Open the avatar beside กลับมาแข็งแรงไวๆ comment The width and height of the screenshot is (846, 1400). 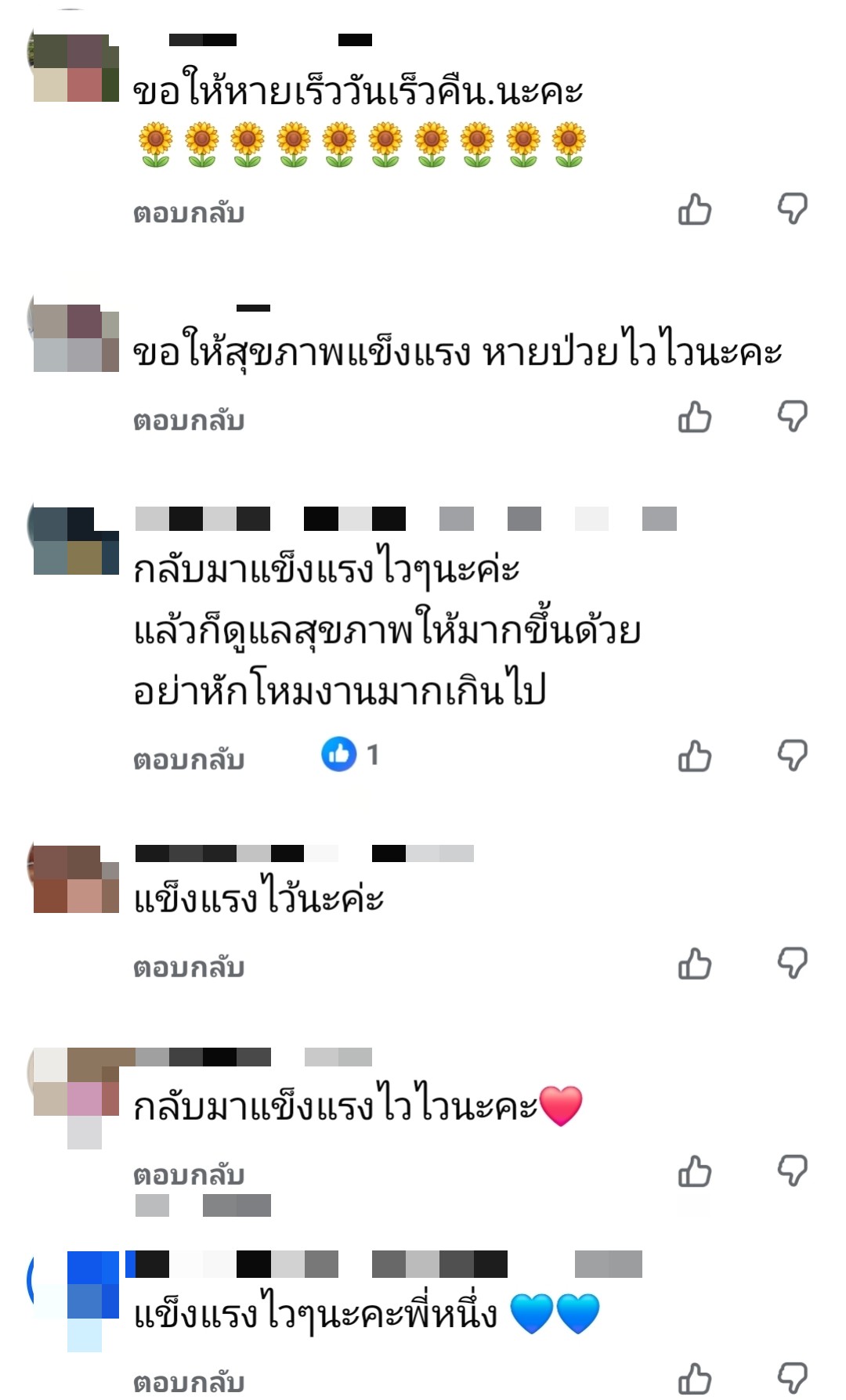[74, 541]
